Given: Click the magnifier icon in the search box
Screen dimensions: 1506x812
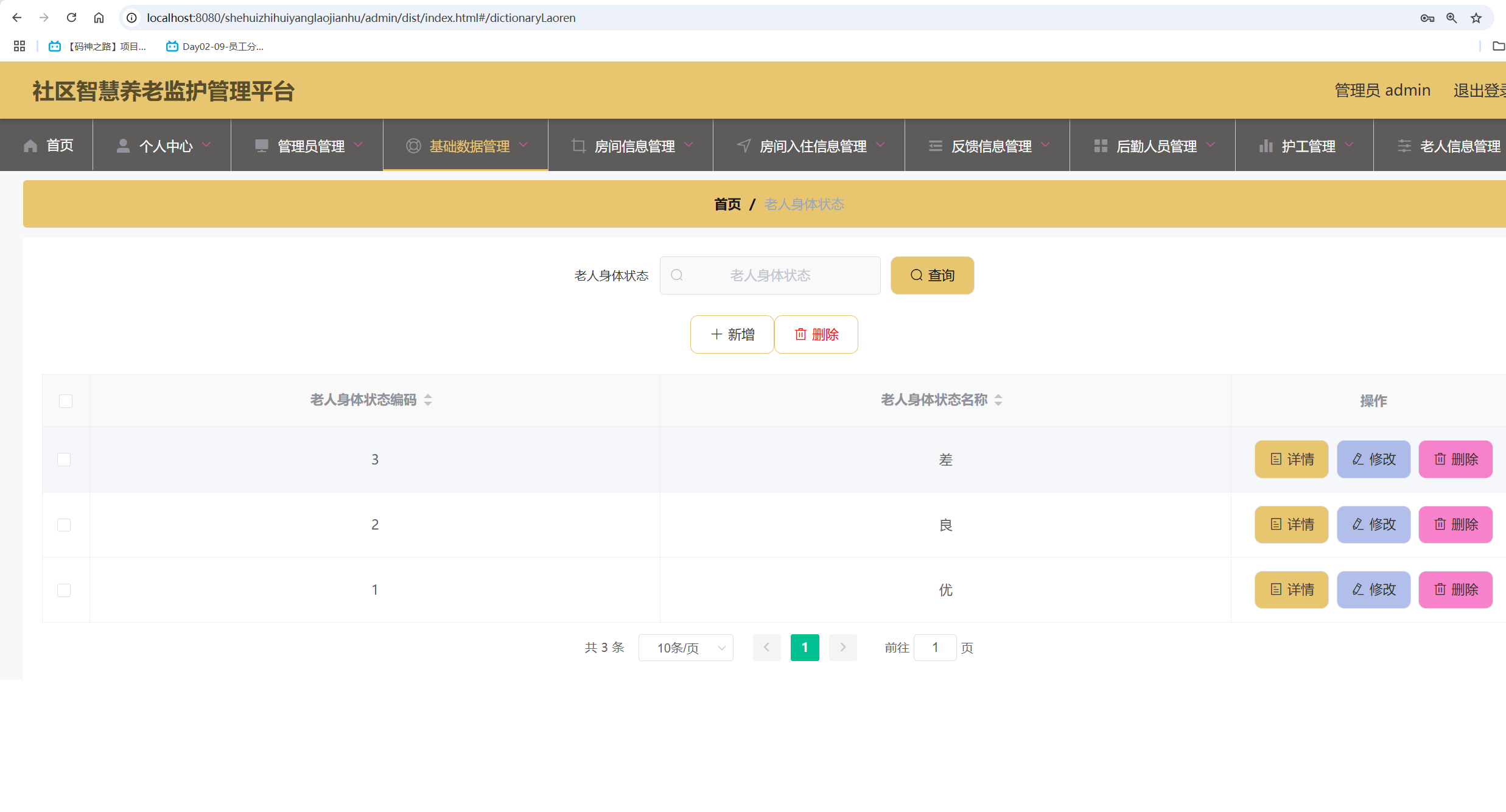Looking at the screenshot, I should tap(677, 275).
